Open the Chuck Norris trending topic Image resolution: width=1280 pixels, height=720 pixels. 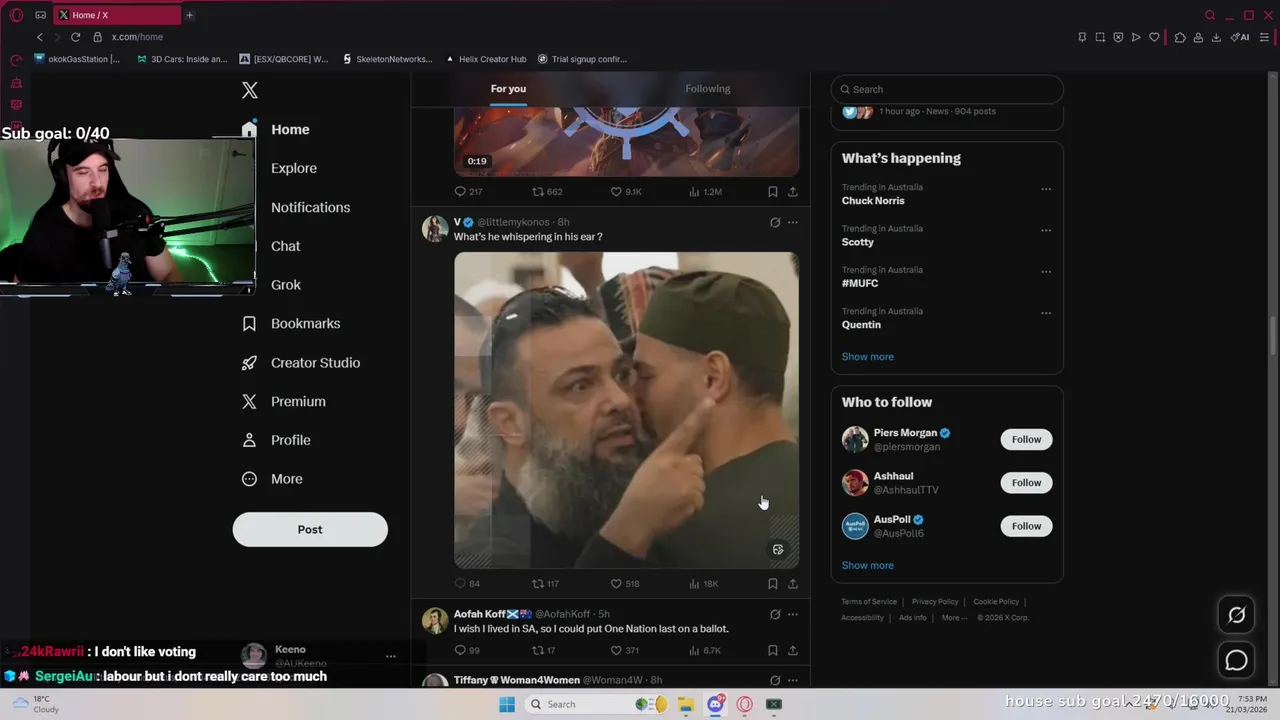[873, 201]
